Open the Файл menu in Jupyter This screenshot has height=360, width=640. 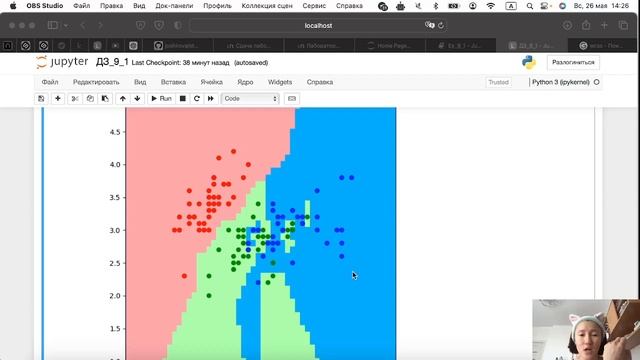[x=50, y=82]
